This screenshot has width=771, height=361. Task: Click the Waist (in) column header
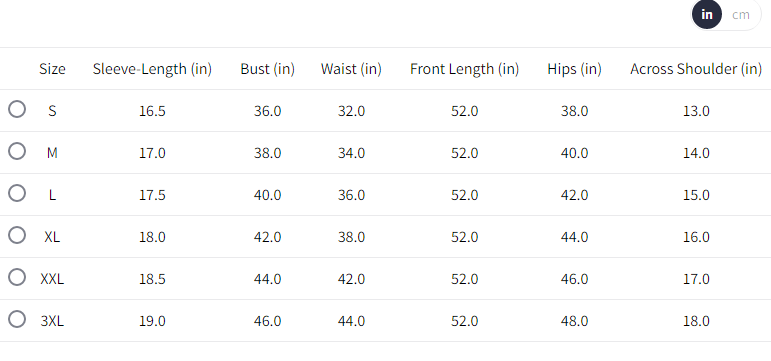pyautogui.click(x=351, y=69)
